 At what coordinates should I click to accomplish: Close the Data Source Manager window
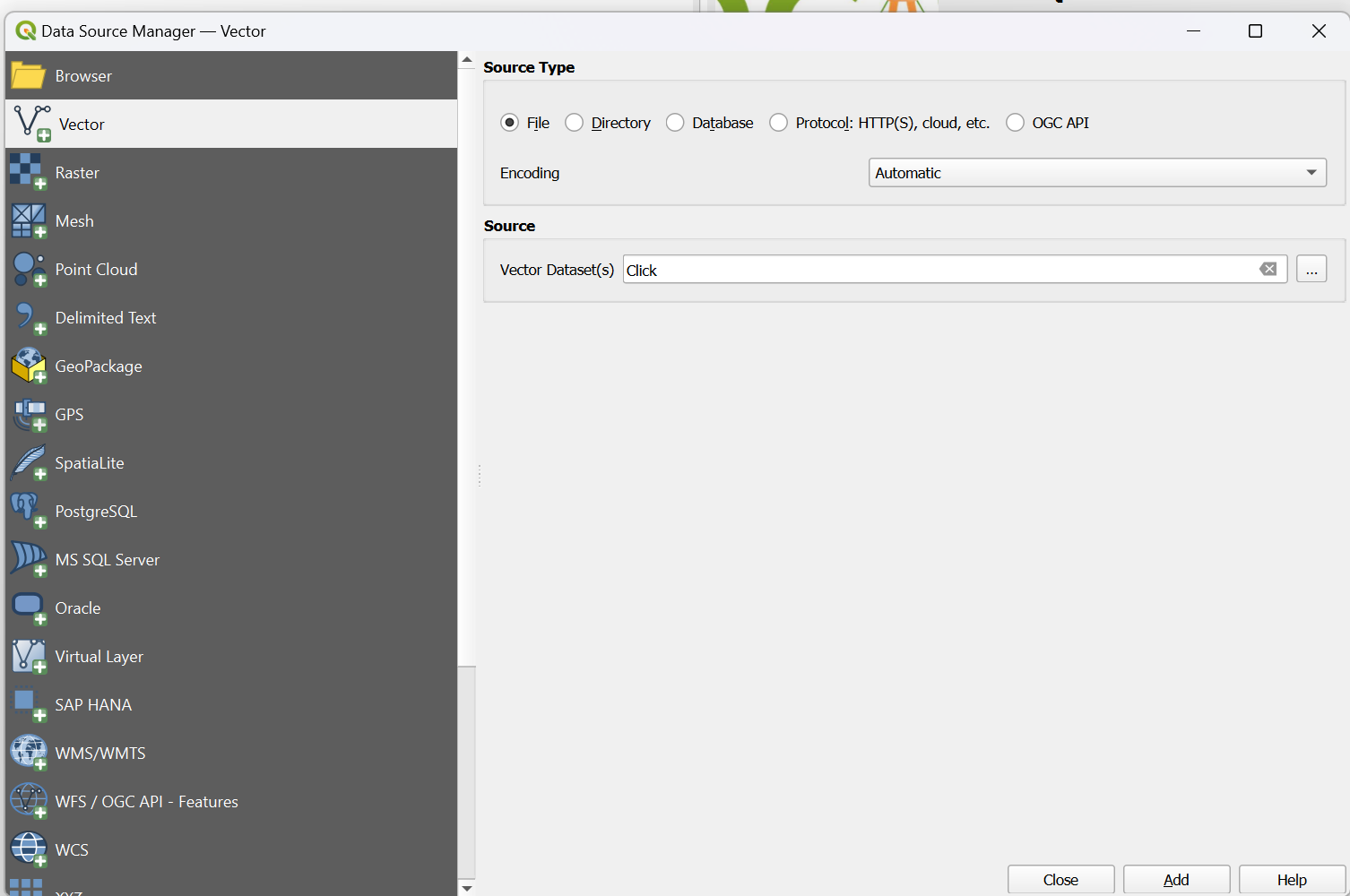click(x=1319, y=30)
